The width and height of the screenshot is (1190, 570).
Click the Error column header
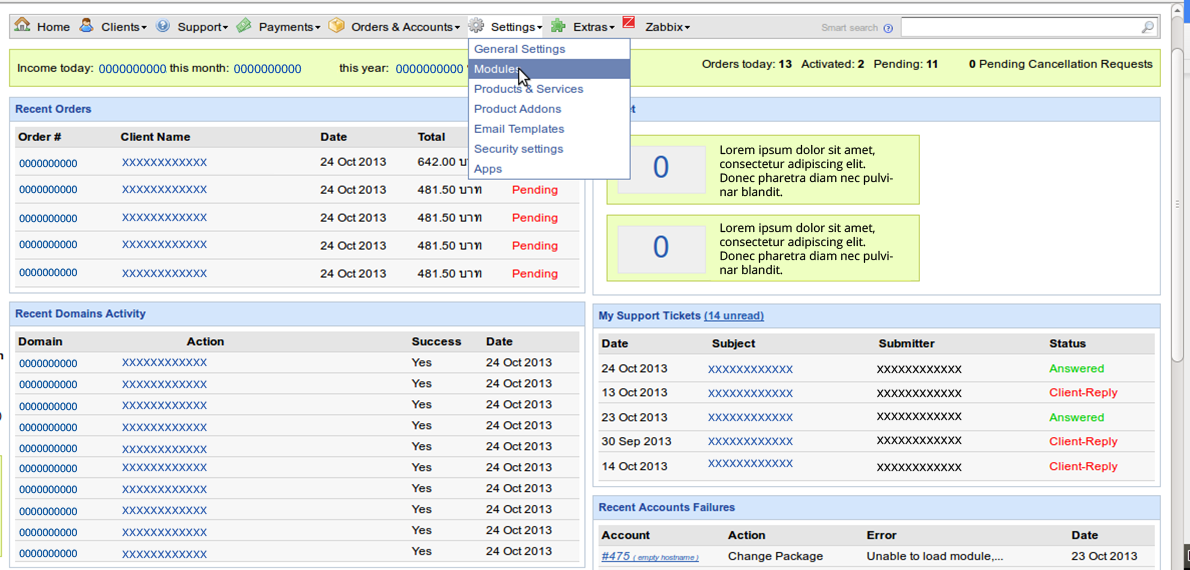[x=882, y=535]
